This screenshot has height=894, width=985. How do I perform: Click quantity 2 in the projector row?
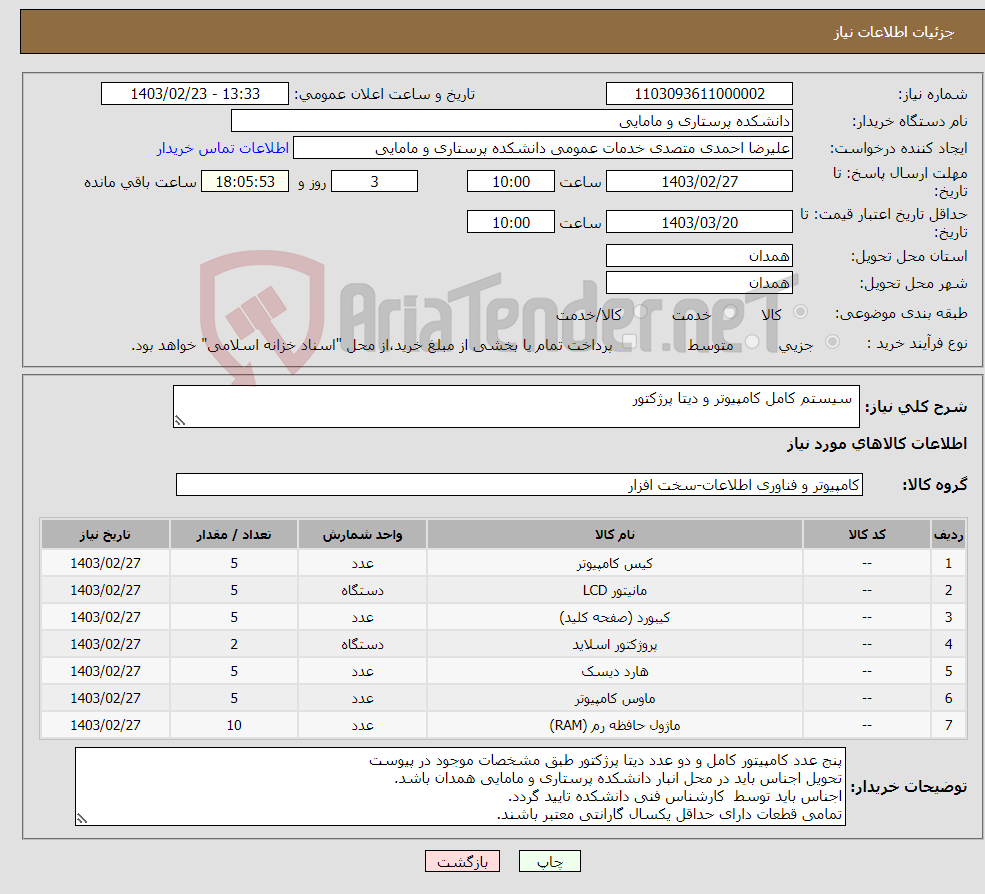point(234,645)
